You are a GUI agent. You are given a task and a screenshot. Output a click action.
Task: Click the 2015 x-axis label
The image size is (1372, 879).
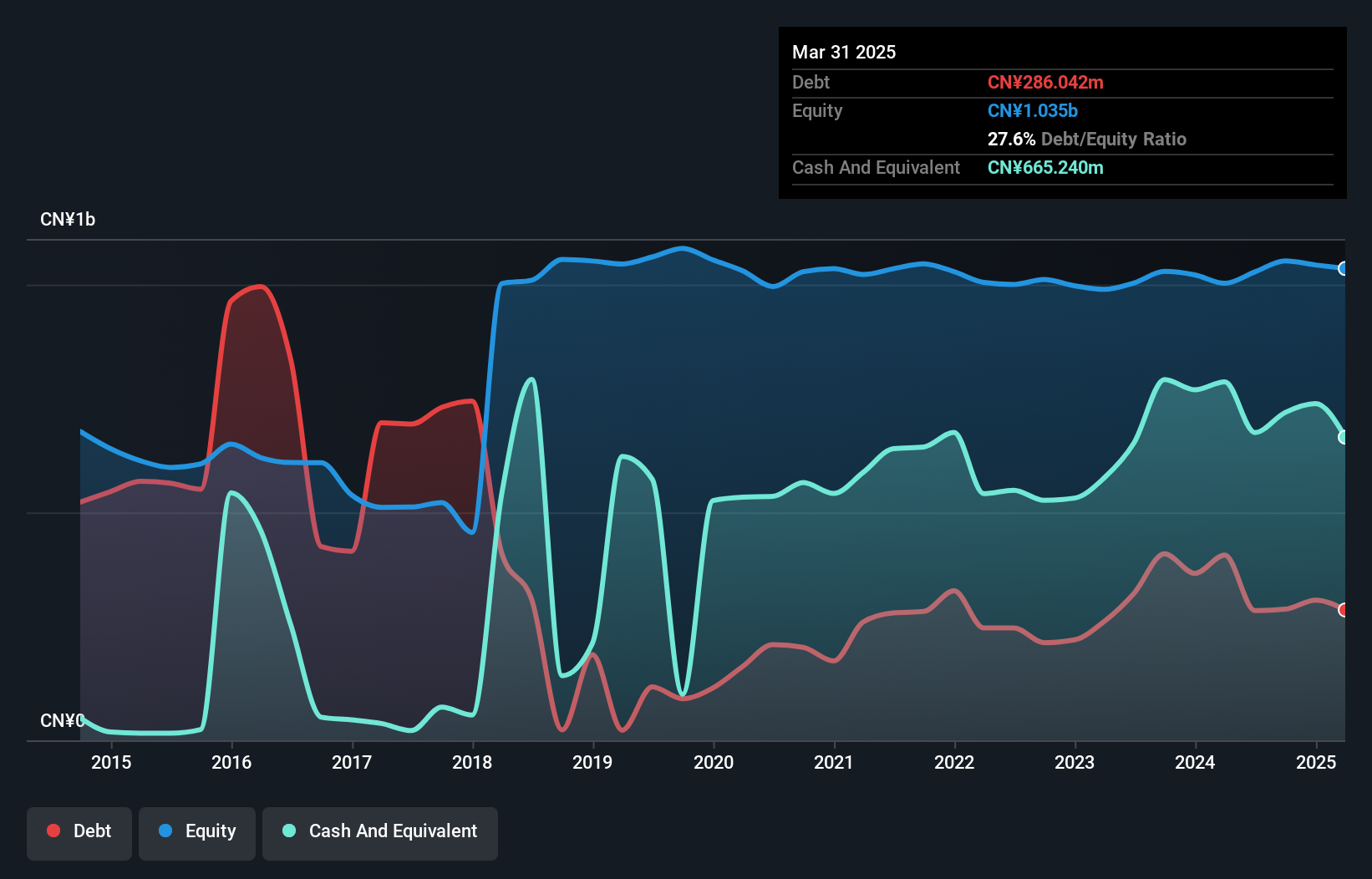pos(111,762)
